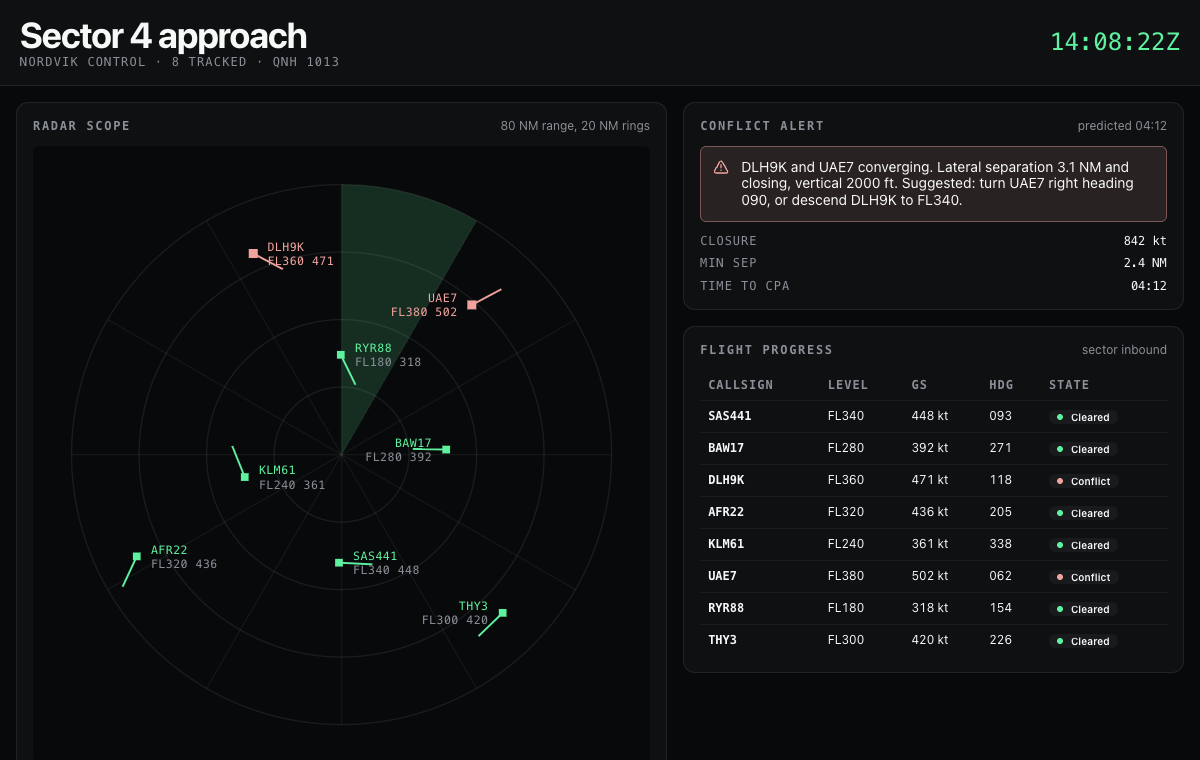Click the Cleared status badge for SAS441
The width and height of the screenshot is (1200, 760).
pyautogui.click(x=1083, y=417)
